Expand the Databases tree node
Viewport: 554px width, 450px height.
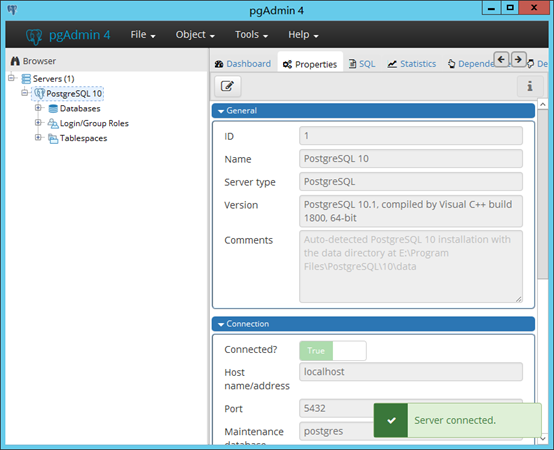pos(38,108)
